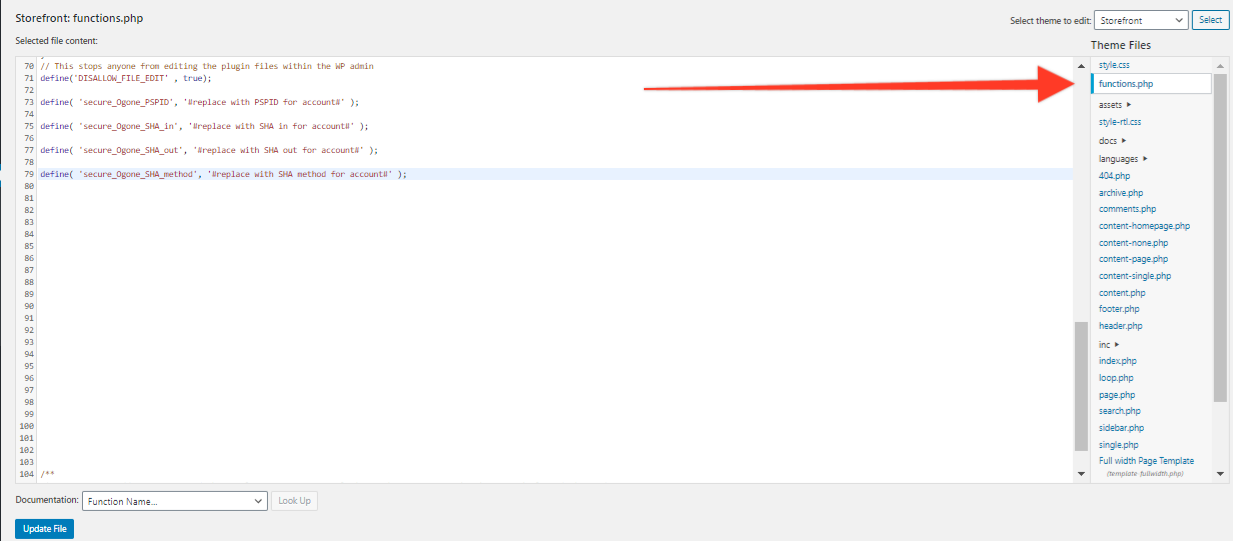1233x541 pixels.
Task: Open footer.php file
Action: tap(1119, 309)
